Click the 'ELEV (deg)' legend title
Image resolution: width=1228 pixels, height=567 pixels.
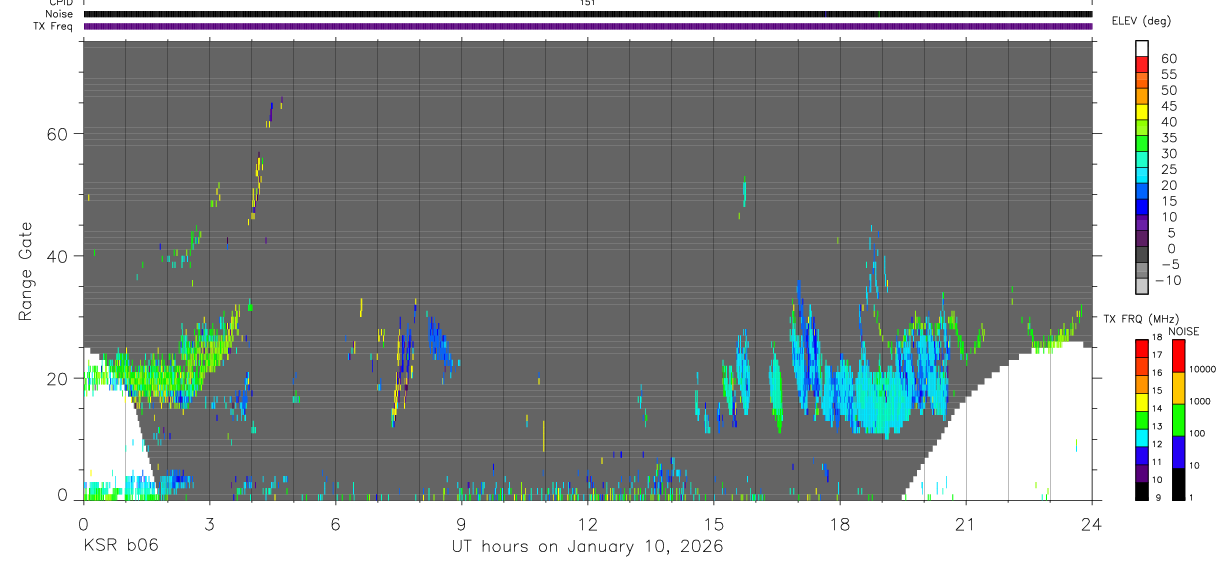pyautogui.click(x=1142, y=21)
